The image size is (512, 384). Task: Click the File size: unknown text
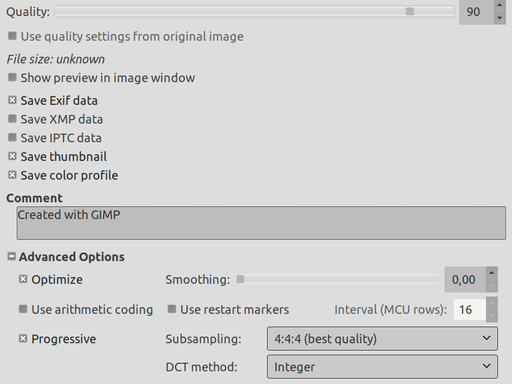coord(55,59)
